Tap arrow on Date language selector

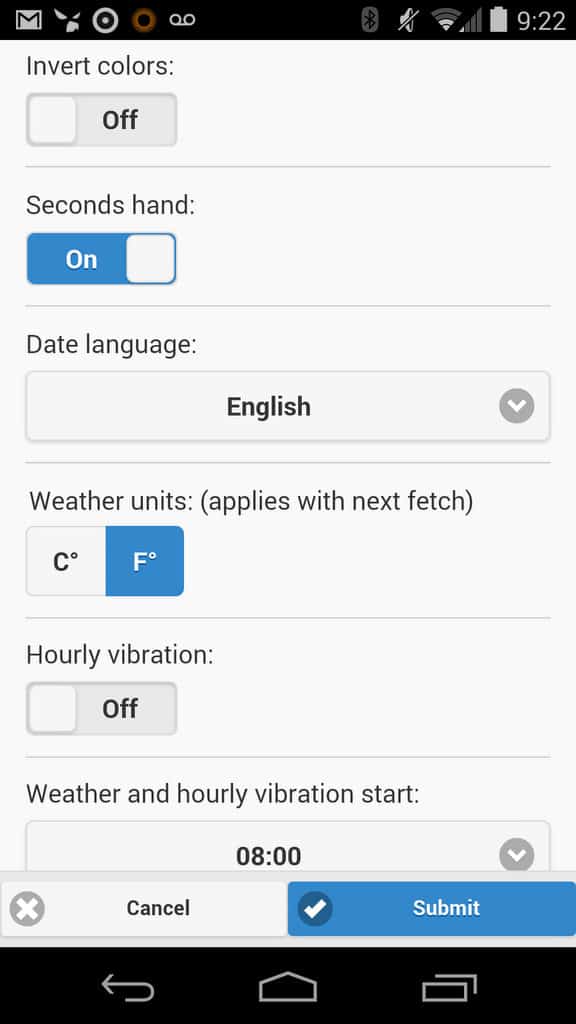[517, 406]
